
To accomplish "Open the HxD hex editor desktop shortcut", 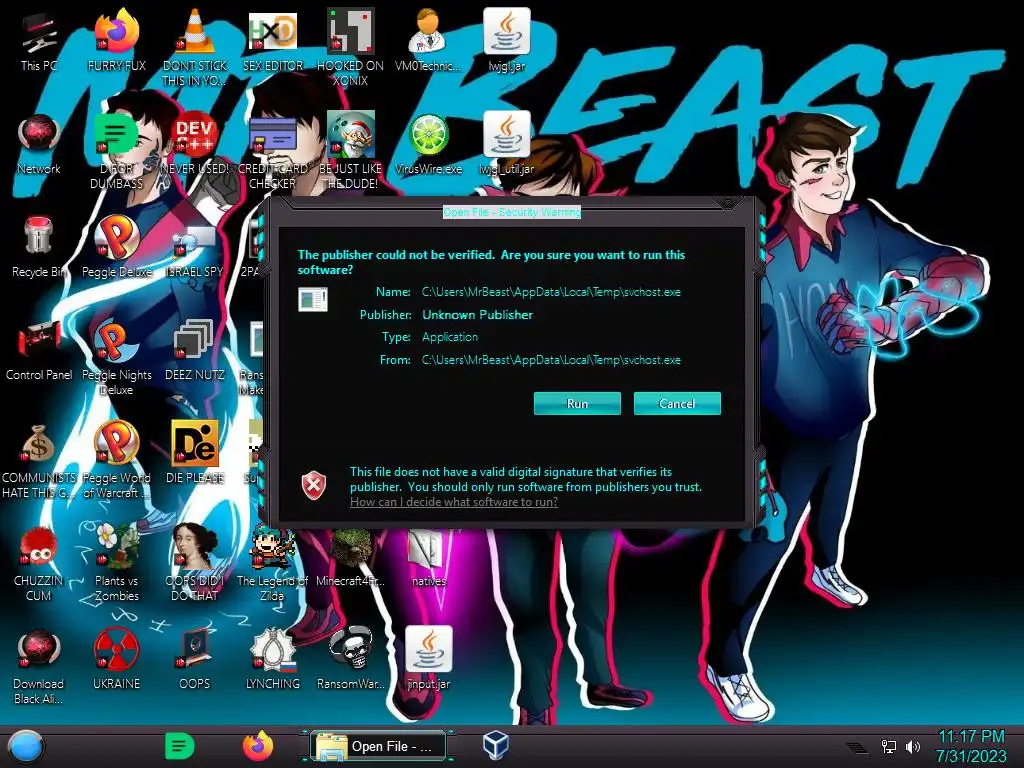I will click(272, 41).
